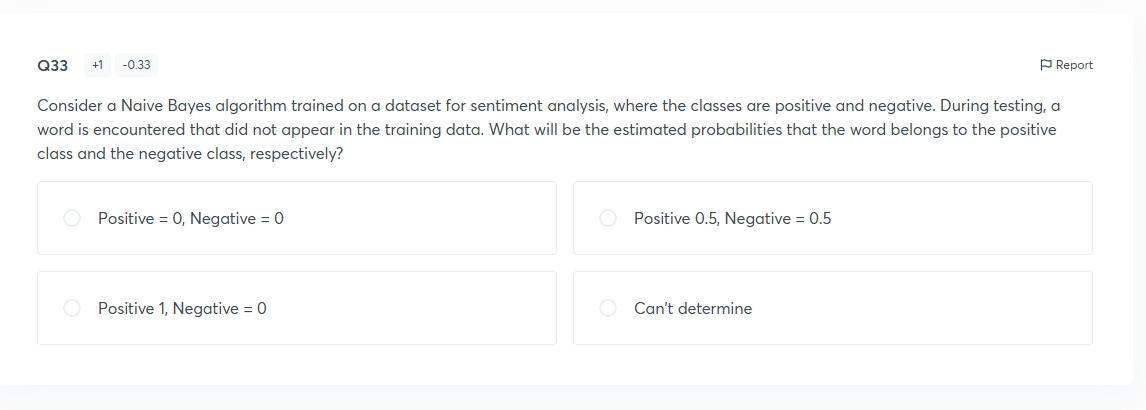The height and width of the screenshot is (410, 1146).
Task: Mark the Positive 1, Negative = 0 radio
Action: tap(72, 308)
